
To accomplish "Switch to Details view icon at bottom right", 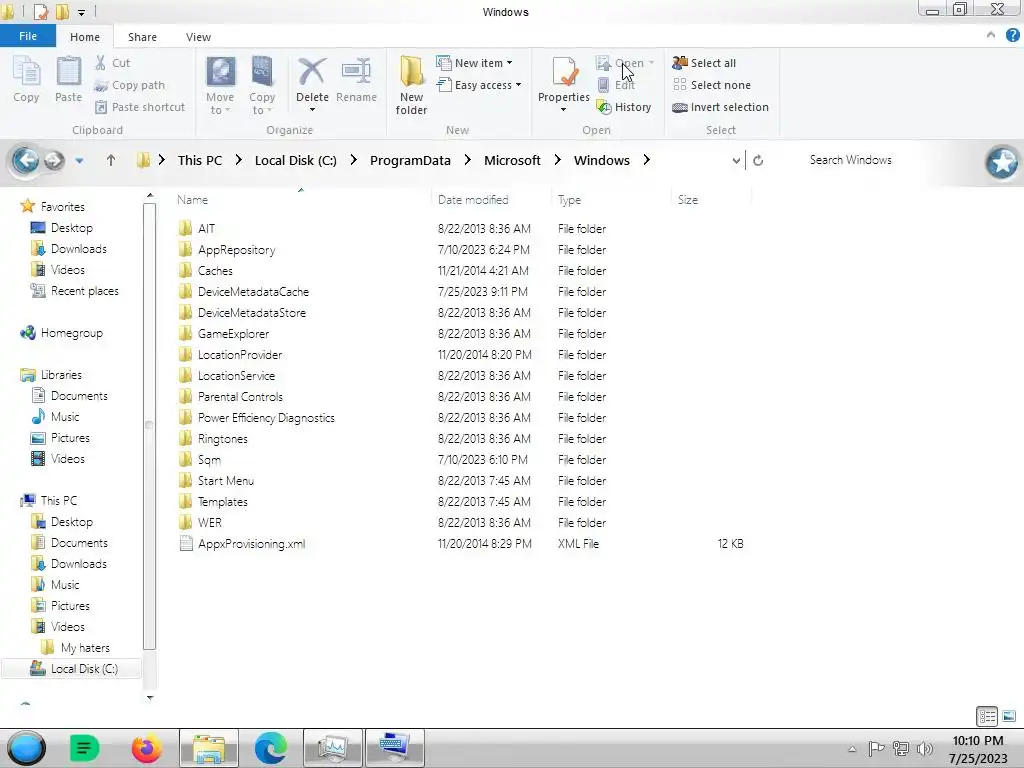I will tap(987, 716).
